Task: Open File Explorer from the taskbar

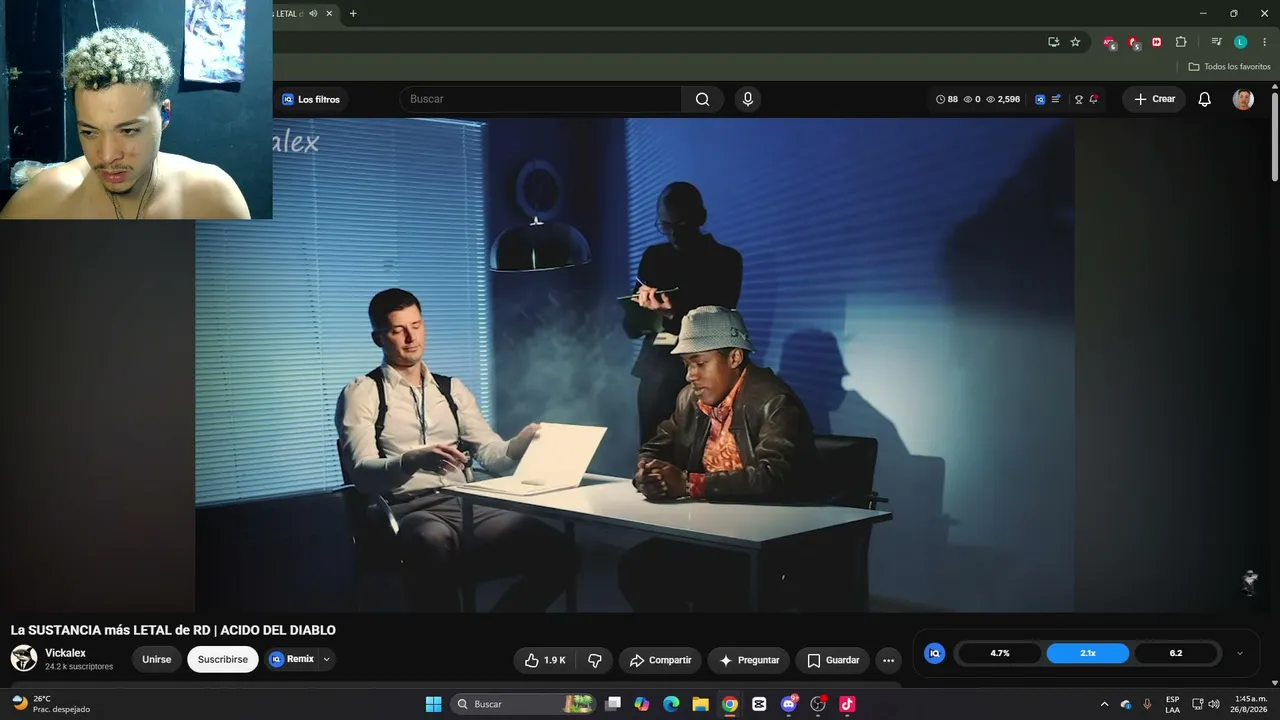Action: point(700,704)
